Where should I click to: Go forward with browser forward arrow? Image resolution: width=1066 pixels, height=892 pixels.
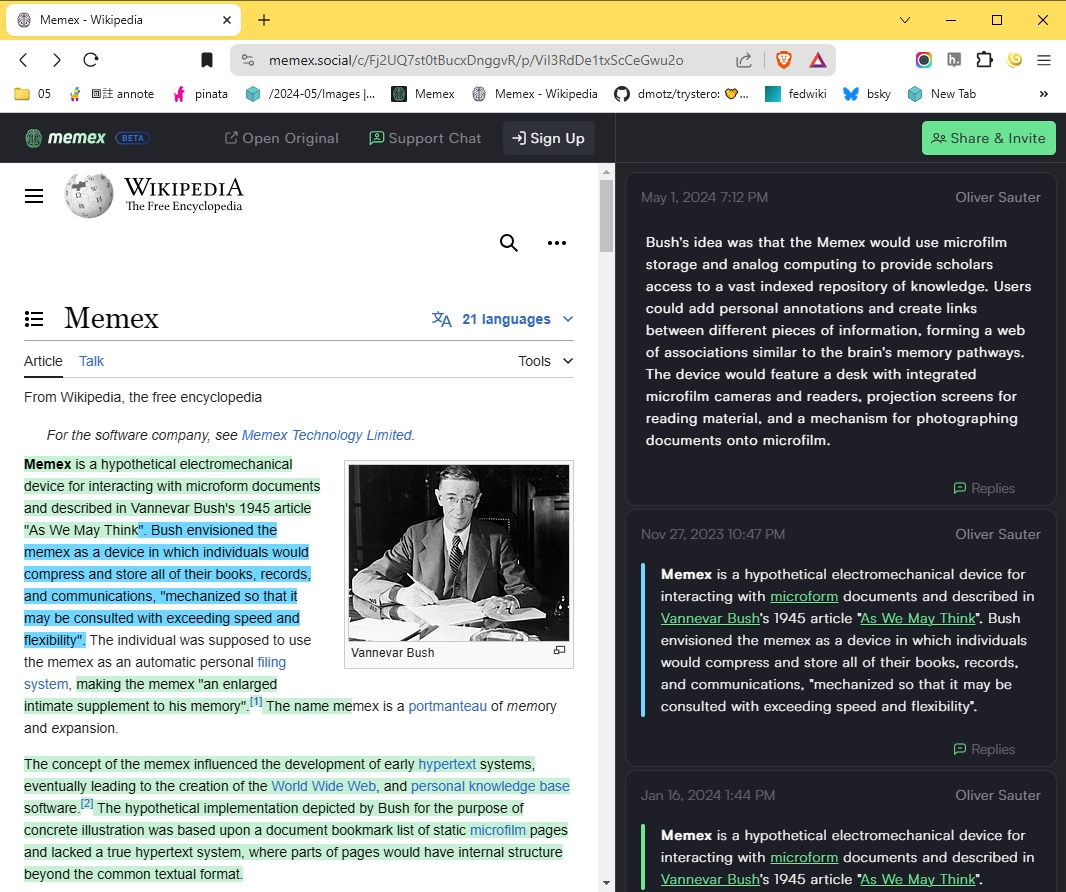[x=57, y=61]
